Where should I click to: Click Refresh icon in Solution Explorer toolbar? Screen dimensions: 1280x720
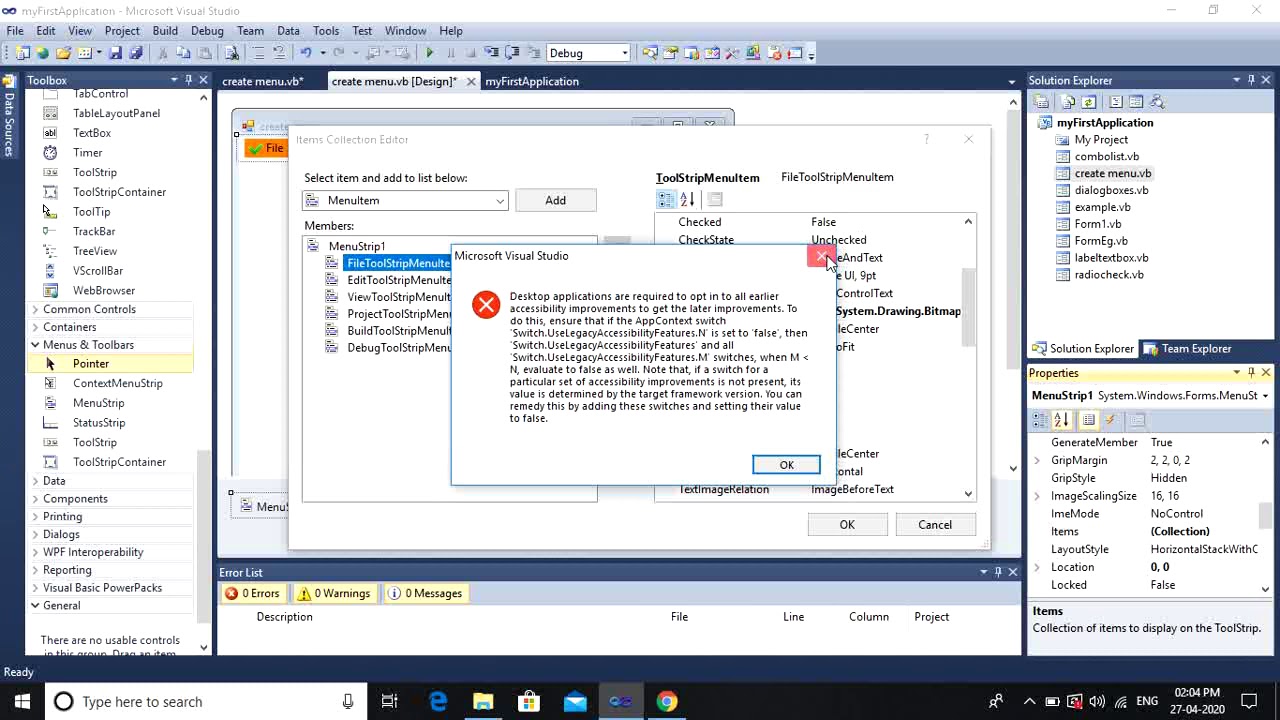[1089, 102]
